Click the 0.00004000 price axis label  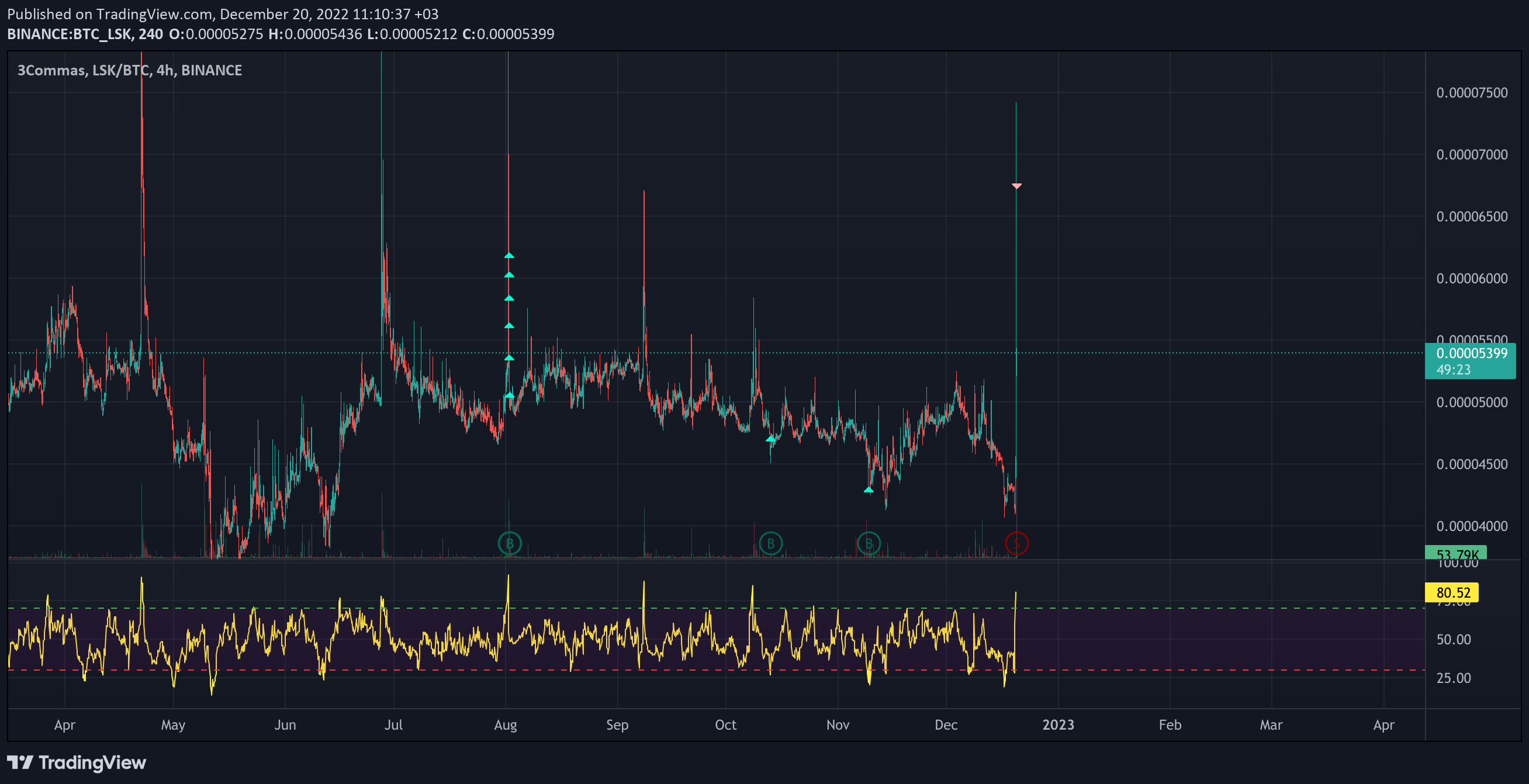(x=1471, y=526)
